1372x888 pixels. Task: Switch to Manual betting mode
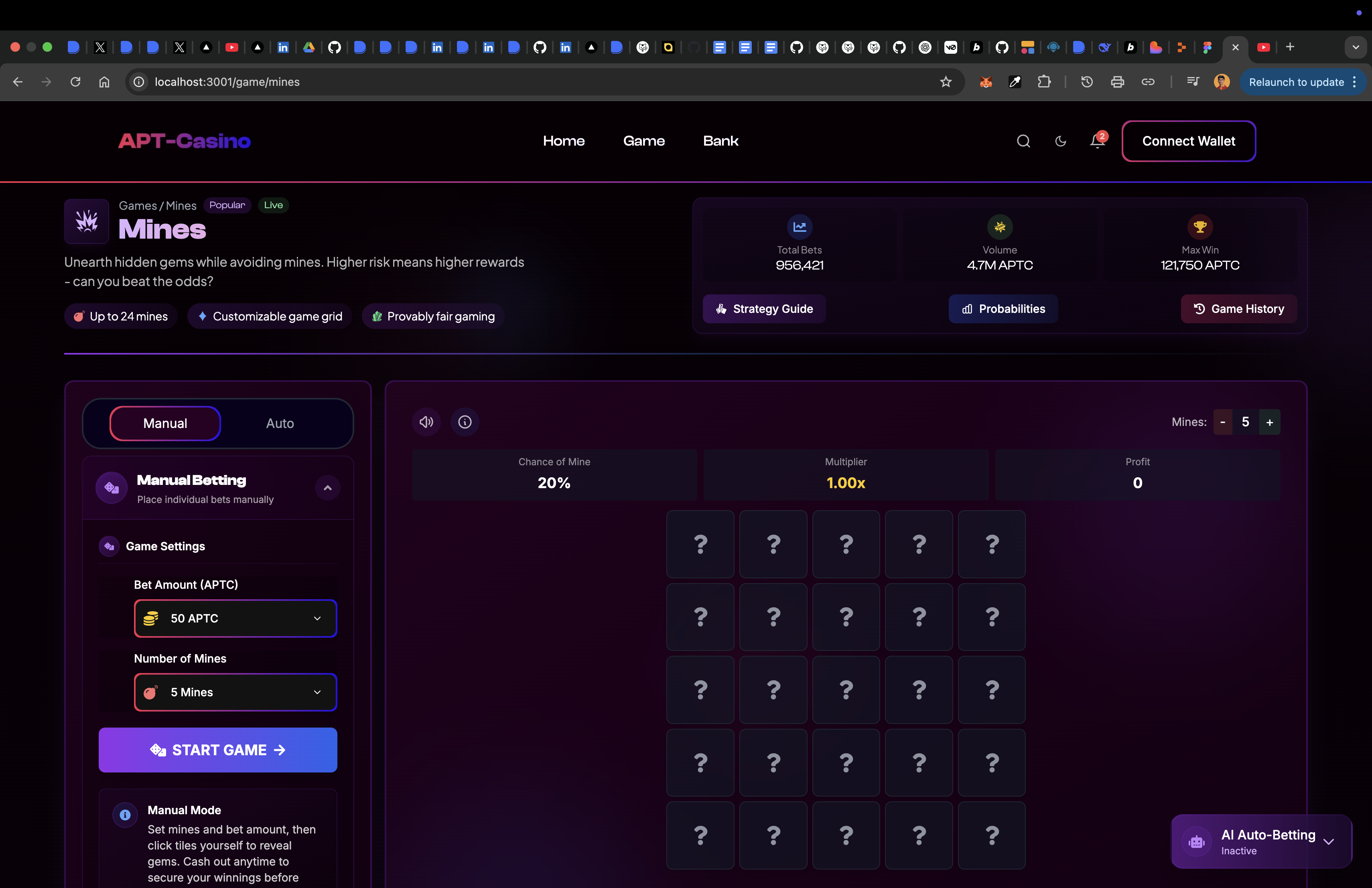(x=165, y=424)
